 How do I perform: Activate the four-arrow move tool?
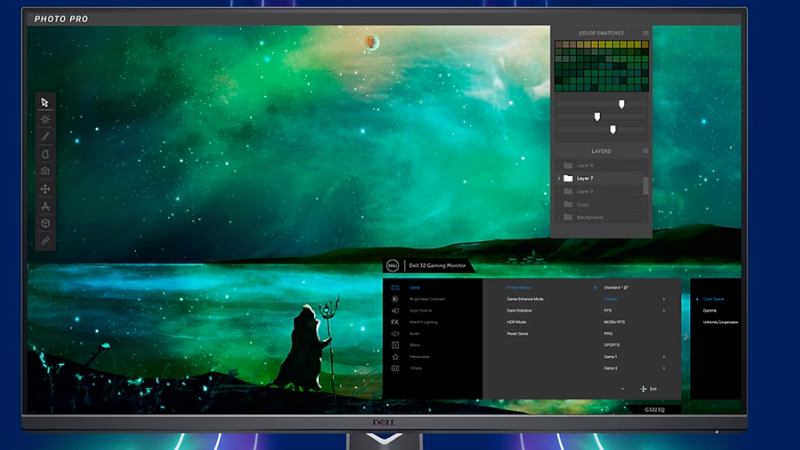pyautogui.click(x=45, y=188)
